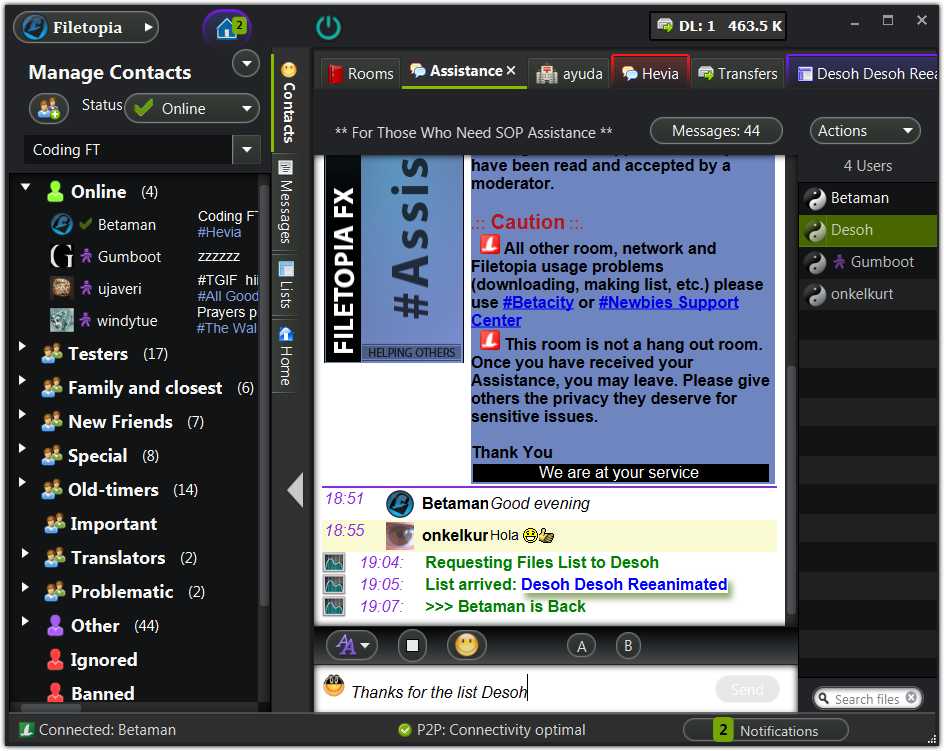
Task: Click the 19:04 file list event icon
Action: pyautogui.click(x=334, y=562)
